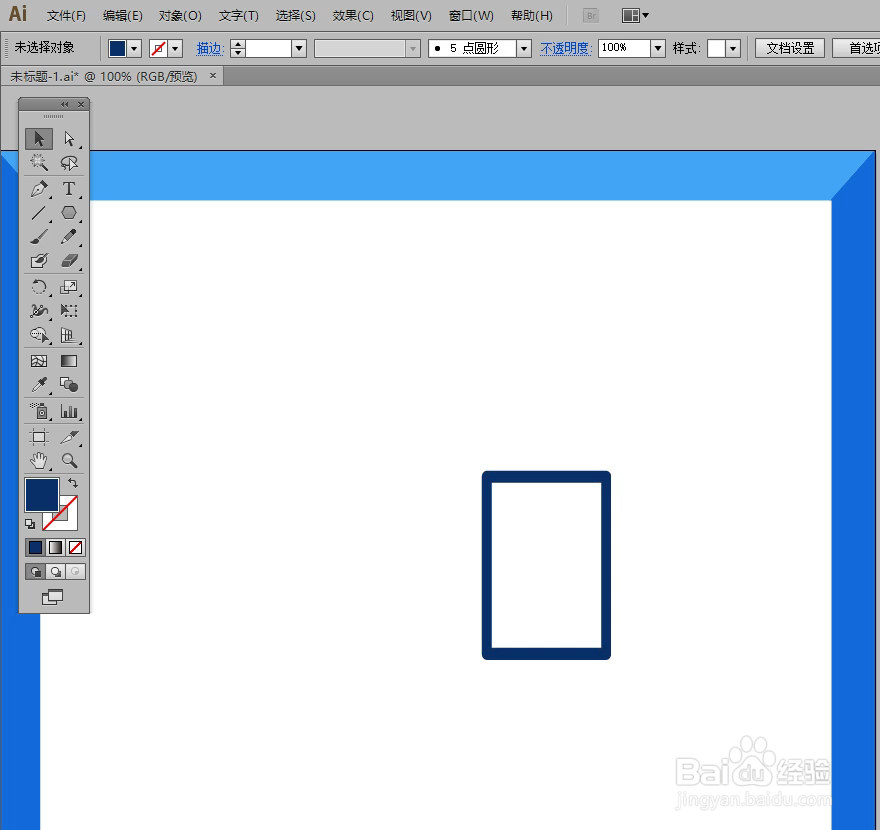Set fill mode to None
This screenshot has width=880, height=830.
(76, 547)
